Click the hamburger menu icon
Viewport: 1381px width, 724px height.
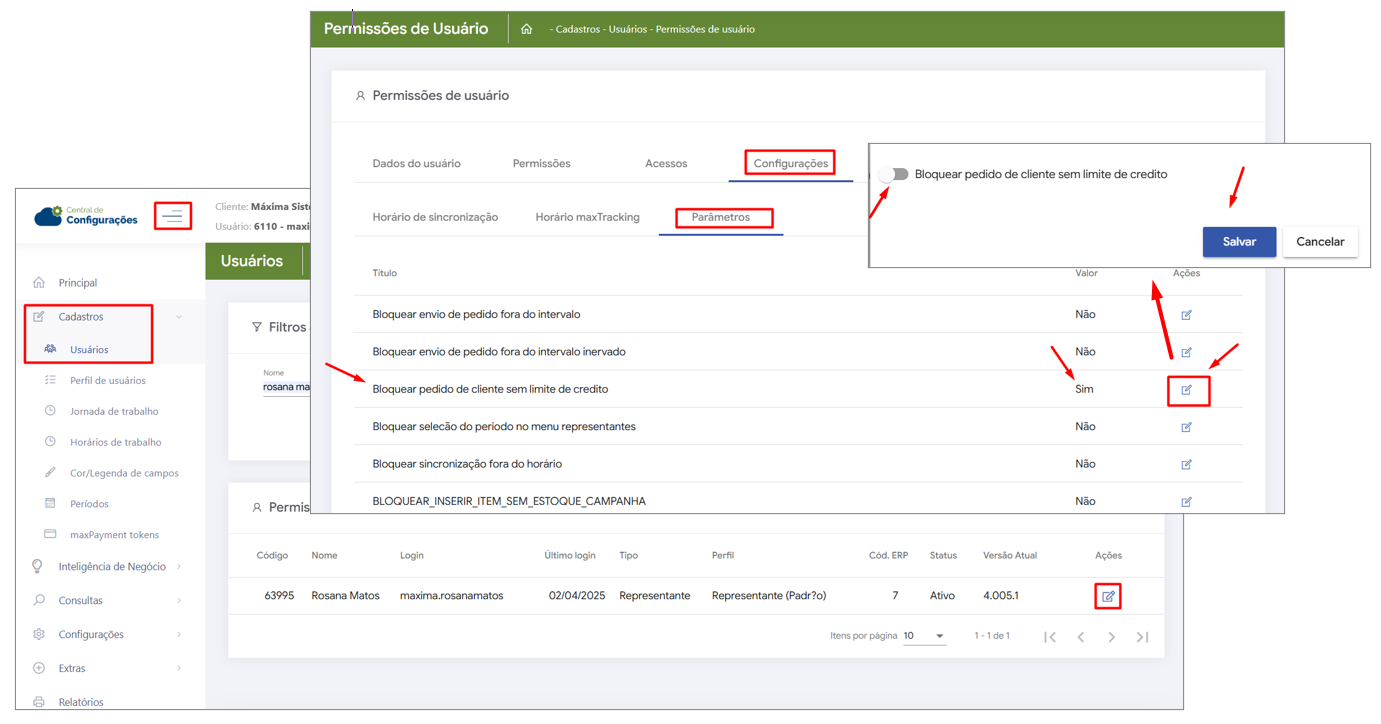(x=173, y=216)
